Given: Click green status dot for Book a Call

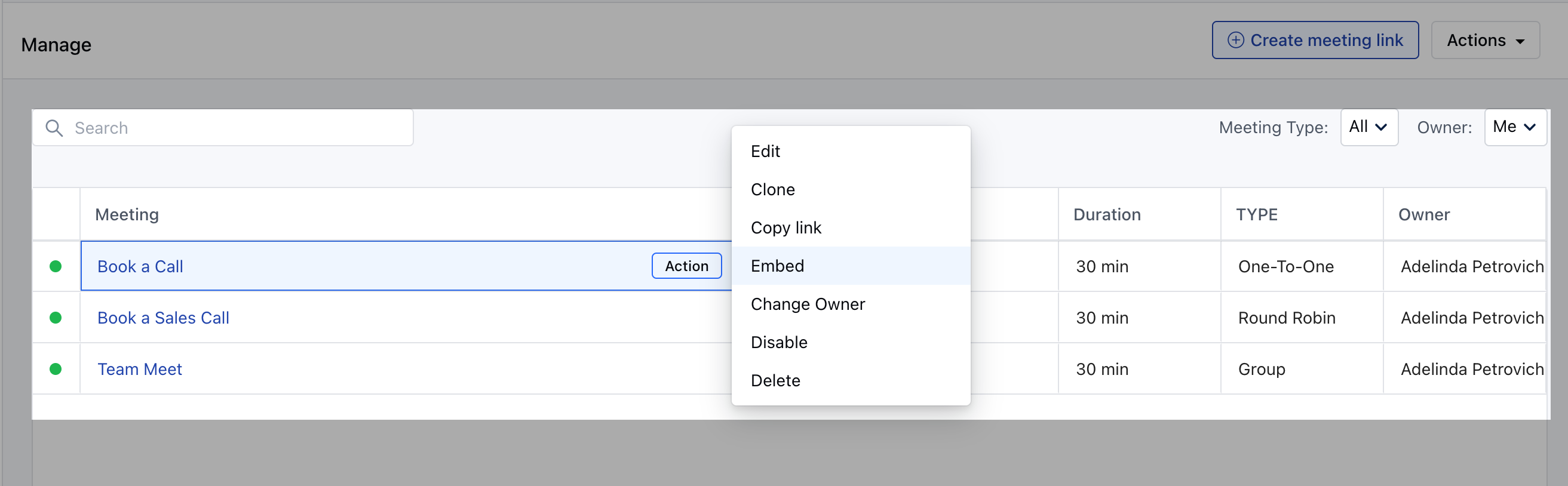Looking at the screenshot, I should point(56,266).
